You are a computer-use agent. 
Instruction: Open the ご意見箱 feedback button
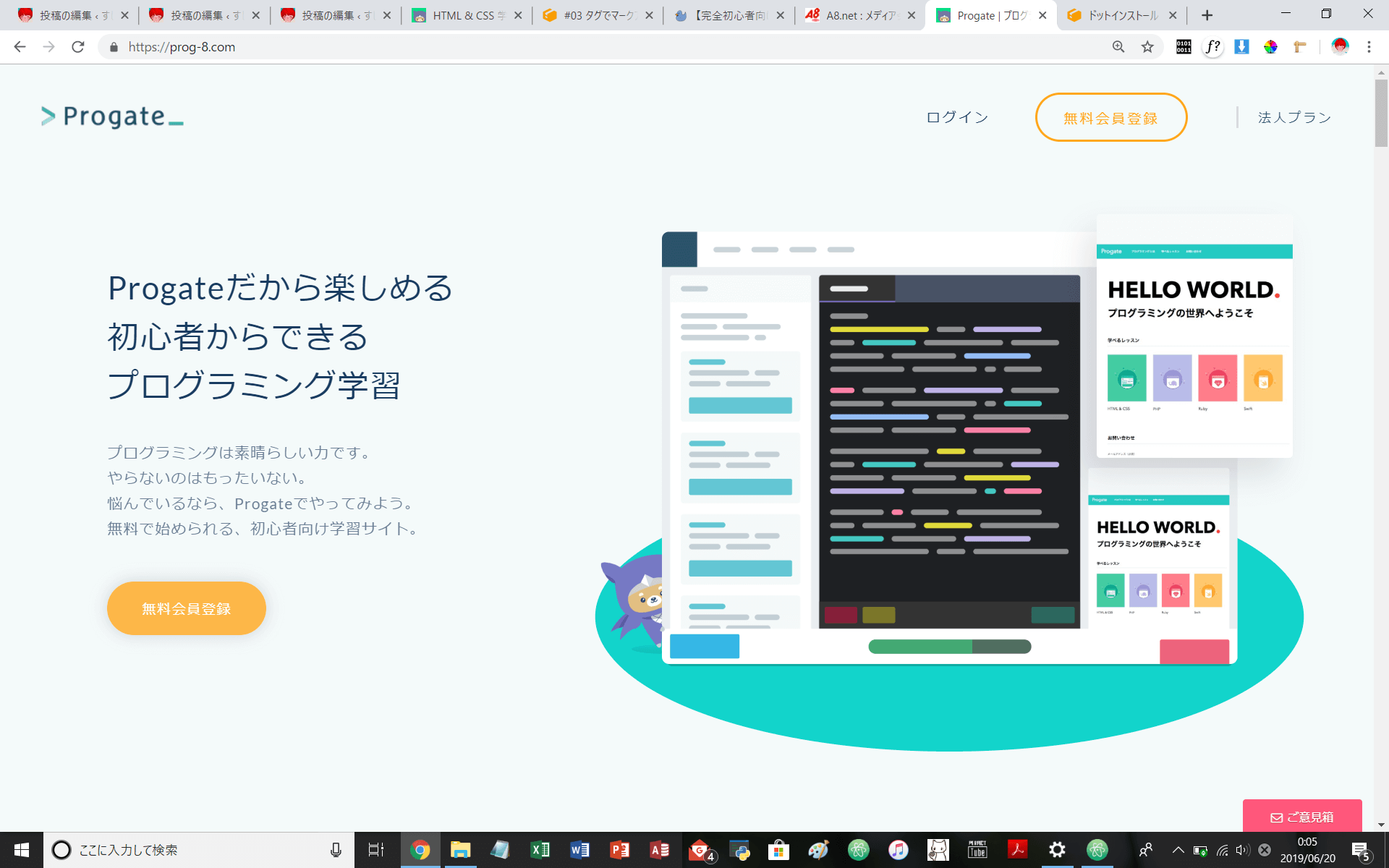pos(1302,816)
